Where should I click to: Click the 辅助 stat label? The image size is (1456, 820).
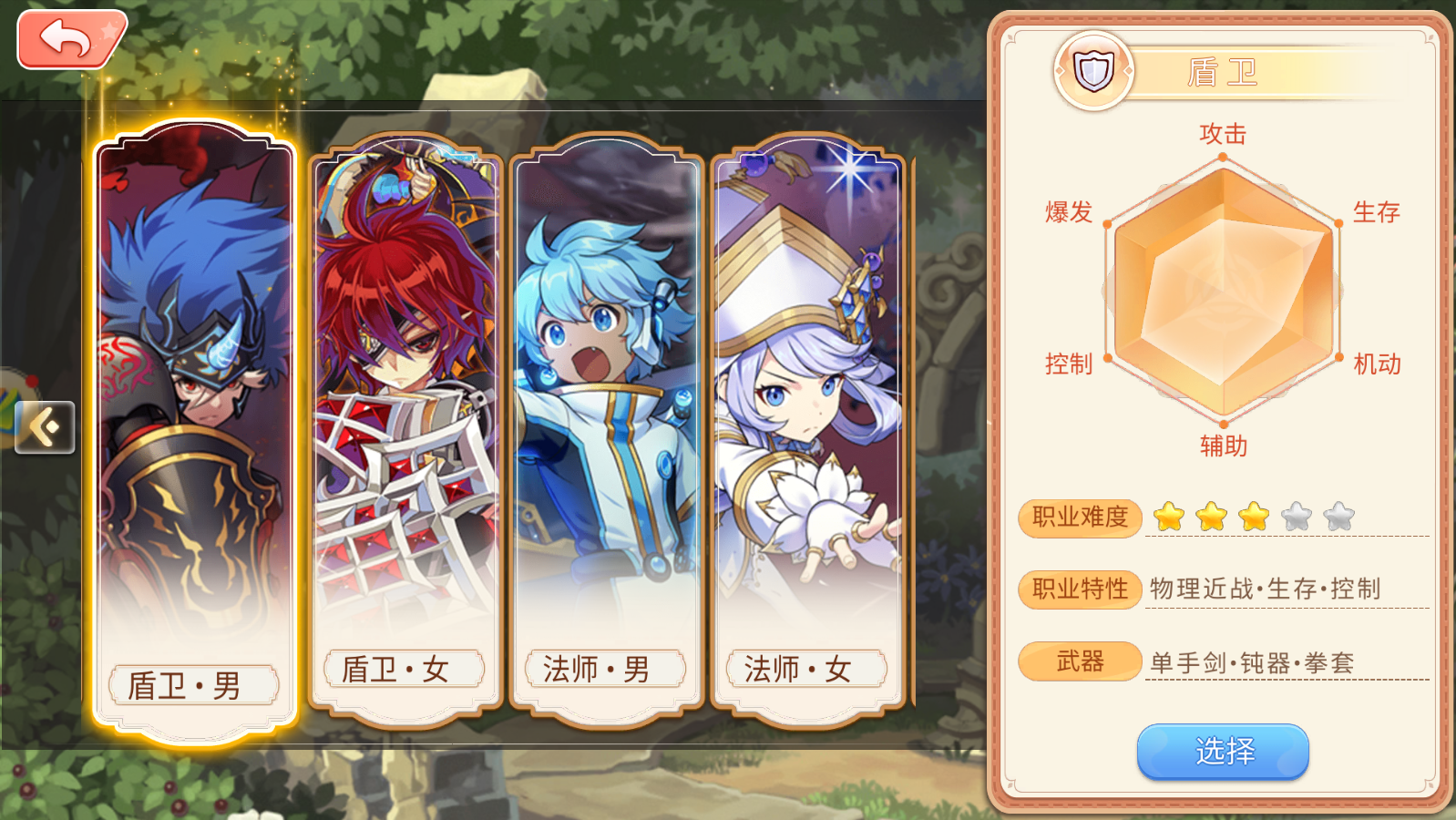coord(1223,446)
